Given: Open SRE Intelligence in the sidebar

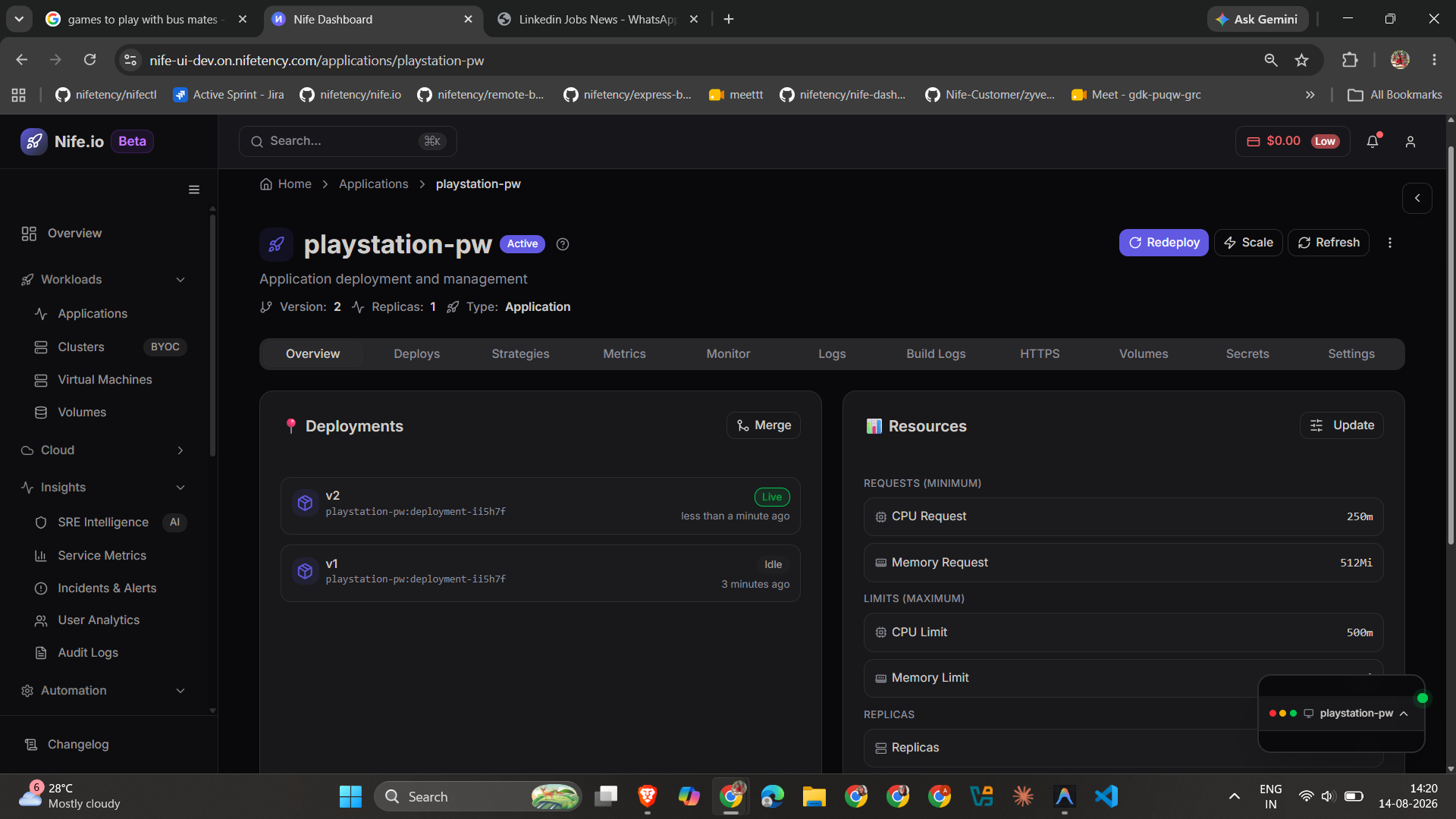Looking at the screenshot, I should (x=105, y=522).
